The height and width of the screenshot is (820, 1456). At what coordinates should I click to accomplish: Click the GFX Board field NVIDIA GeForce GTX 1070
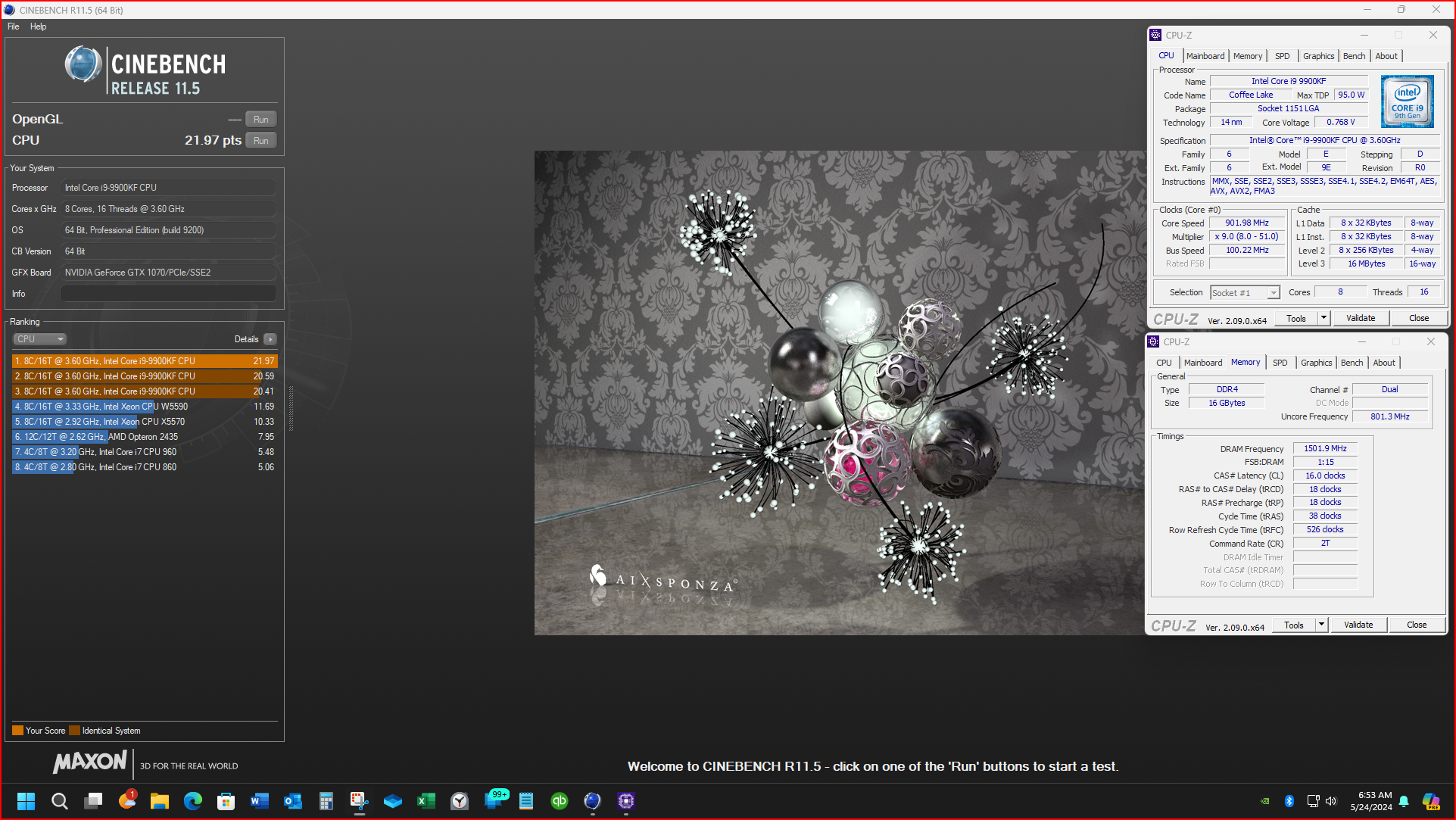pos(169,273)
